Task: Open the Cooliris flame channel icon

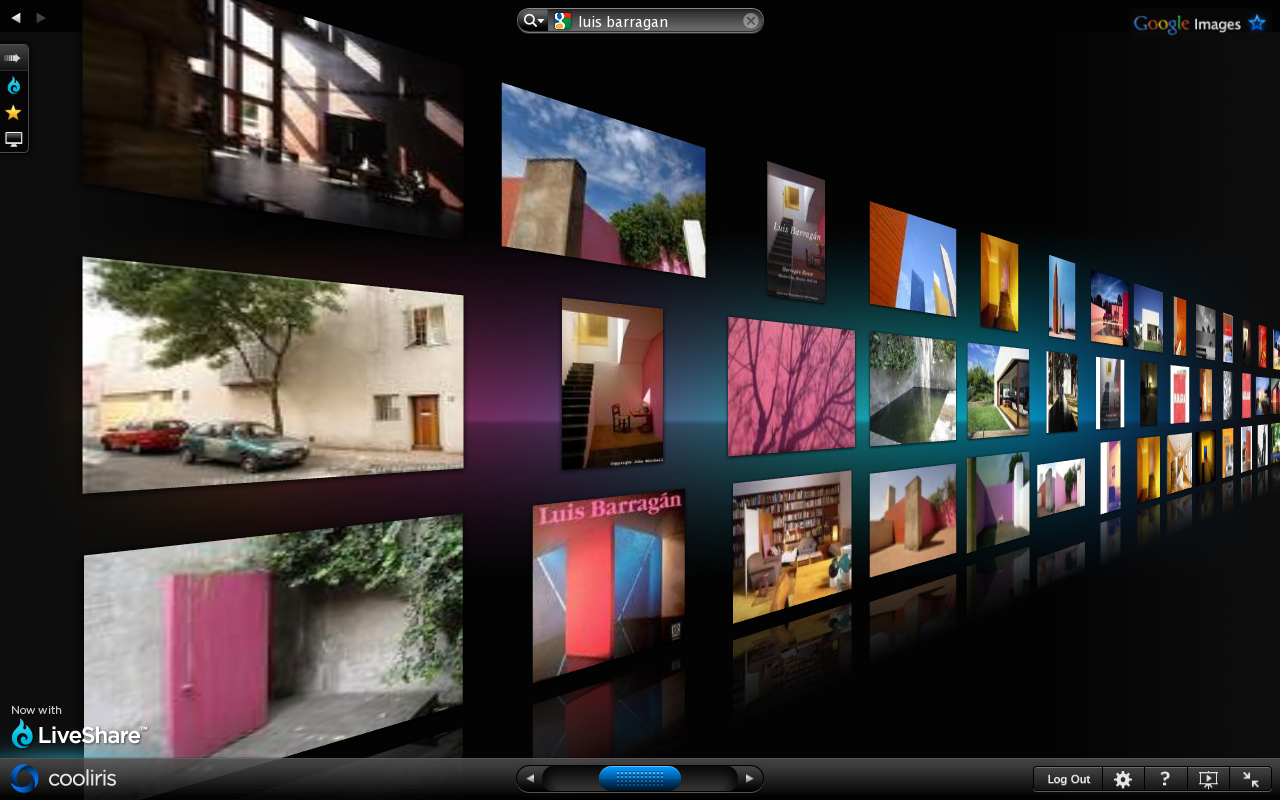Action: [13, 86]
